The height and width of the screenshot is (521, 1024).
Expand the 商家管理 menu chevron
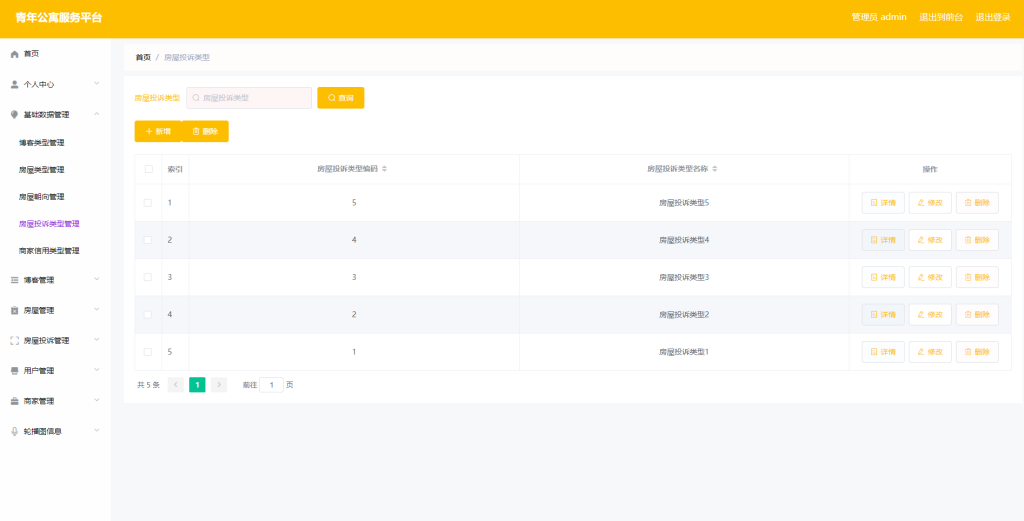point(97,400)
